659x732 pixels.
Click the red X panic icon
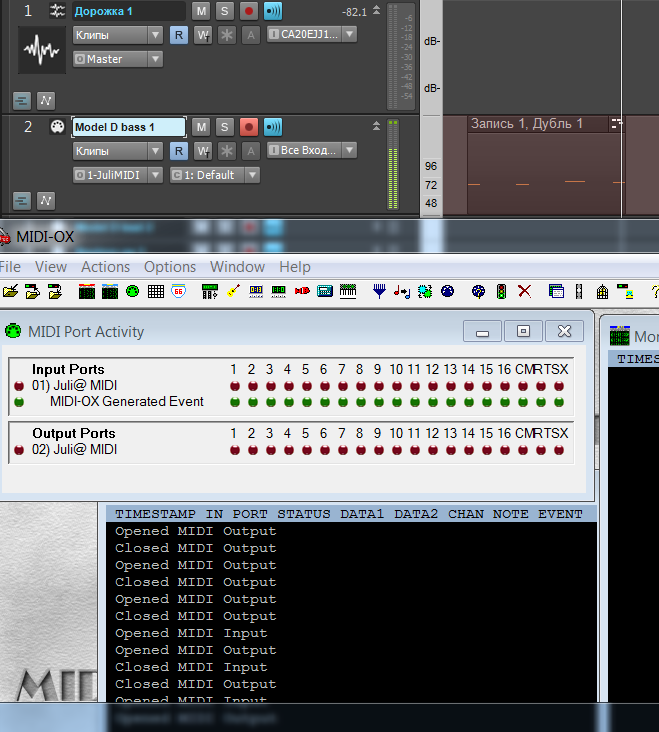click(x=525, y=291)
